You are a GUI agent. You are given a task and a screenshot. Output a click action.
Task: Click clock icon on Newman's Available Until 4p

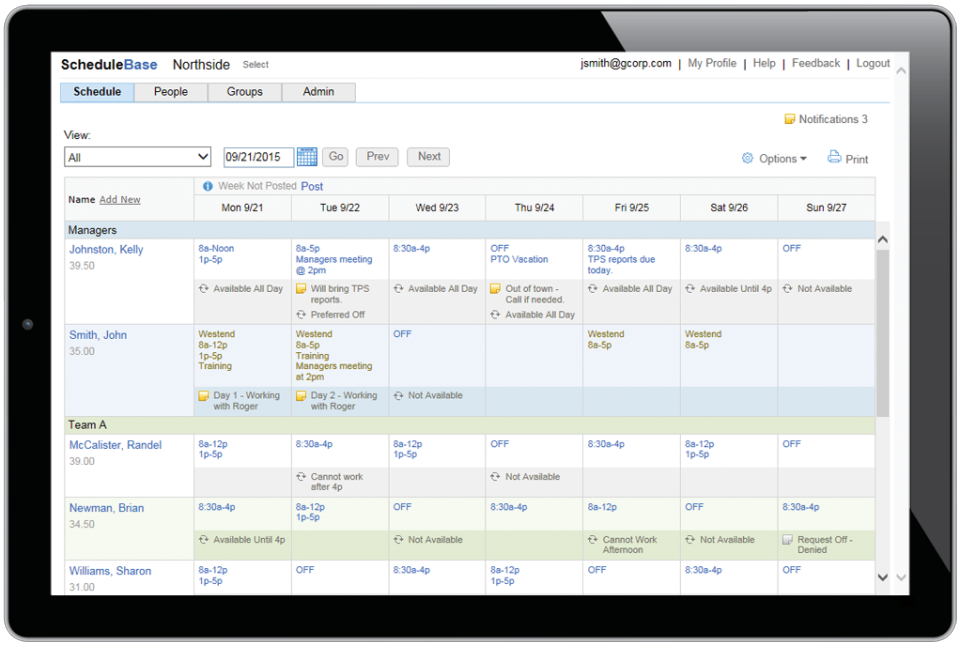pyautogui.click(x=204, y=540)
